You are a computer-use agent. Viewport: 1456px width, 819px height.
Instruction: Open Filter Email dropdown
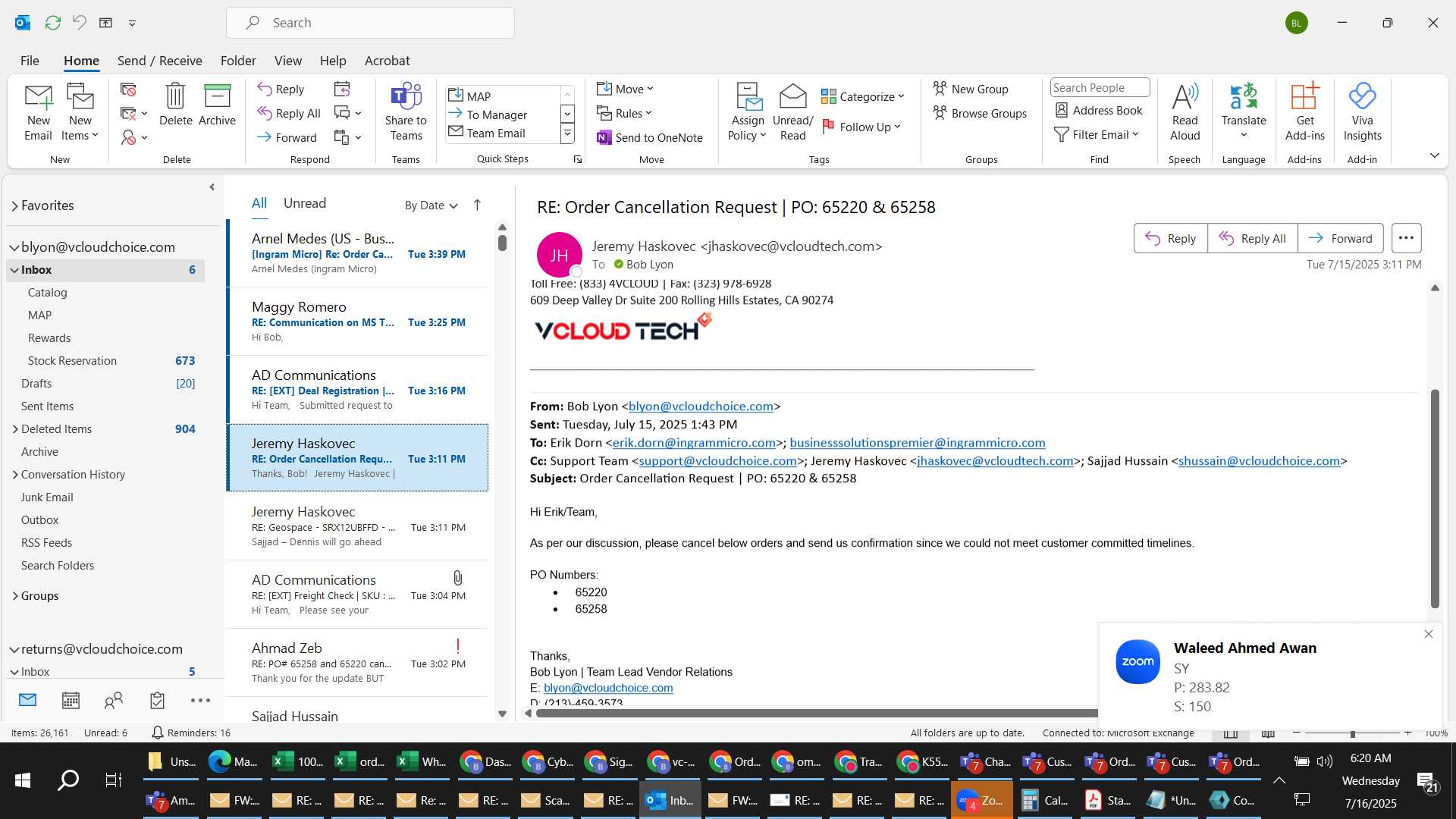(1097, 134)
